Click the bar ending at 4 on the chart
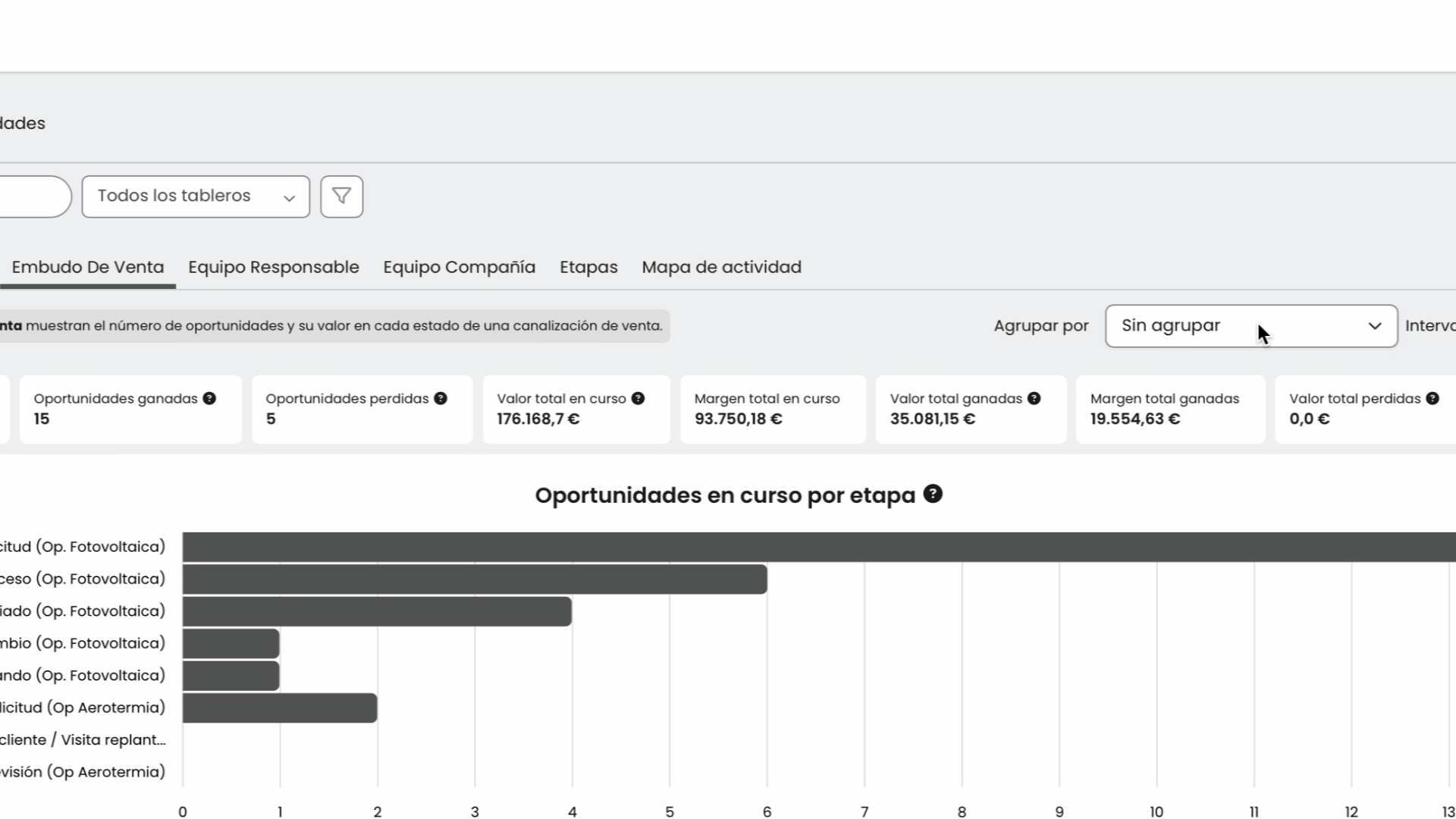 click(x=377, y=611)
